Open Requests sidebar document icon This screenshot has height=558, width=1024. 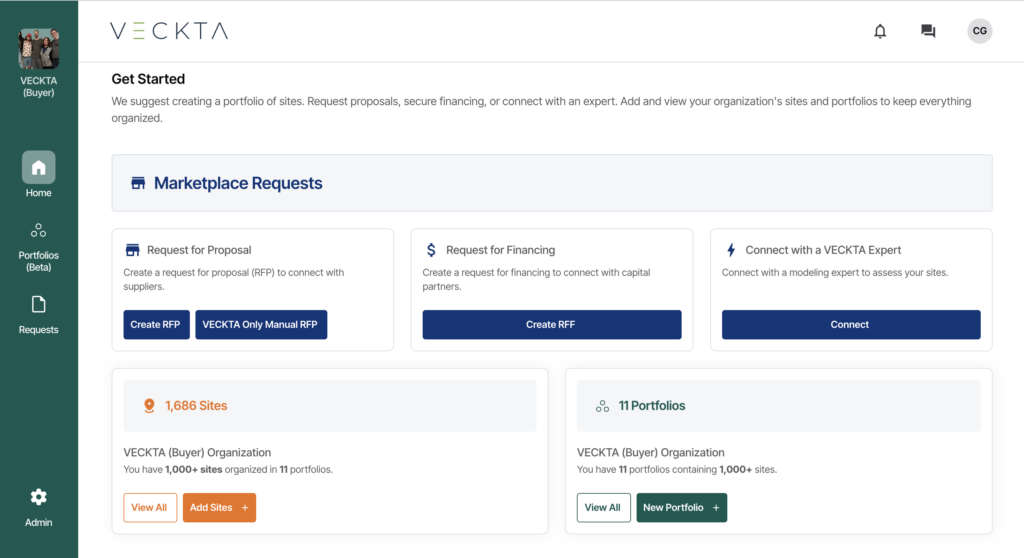click(39, 304)
